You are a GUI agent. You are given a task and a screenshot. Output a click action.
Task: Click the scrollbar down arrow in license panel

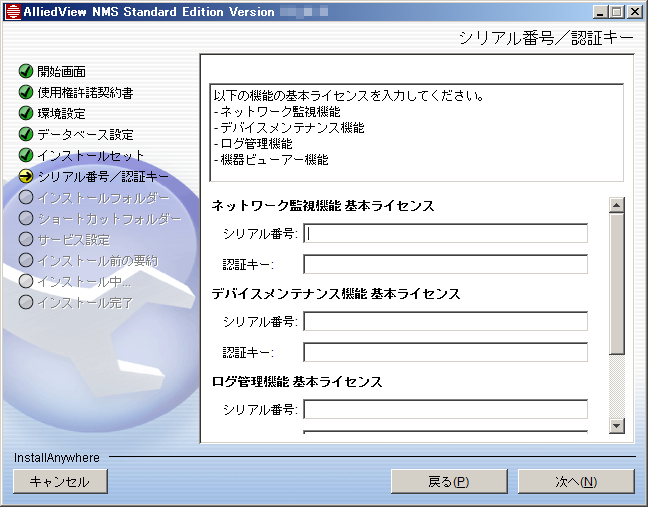[x=617, y=426]
